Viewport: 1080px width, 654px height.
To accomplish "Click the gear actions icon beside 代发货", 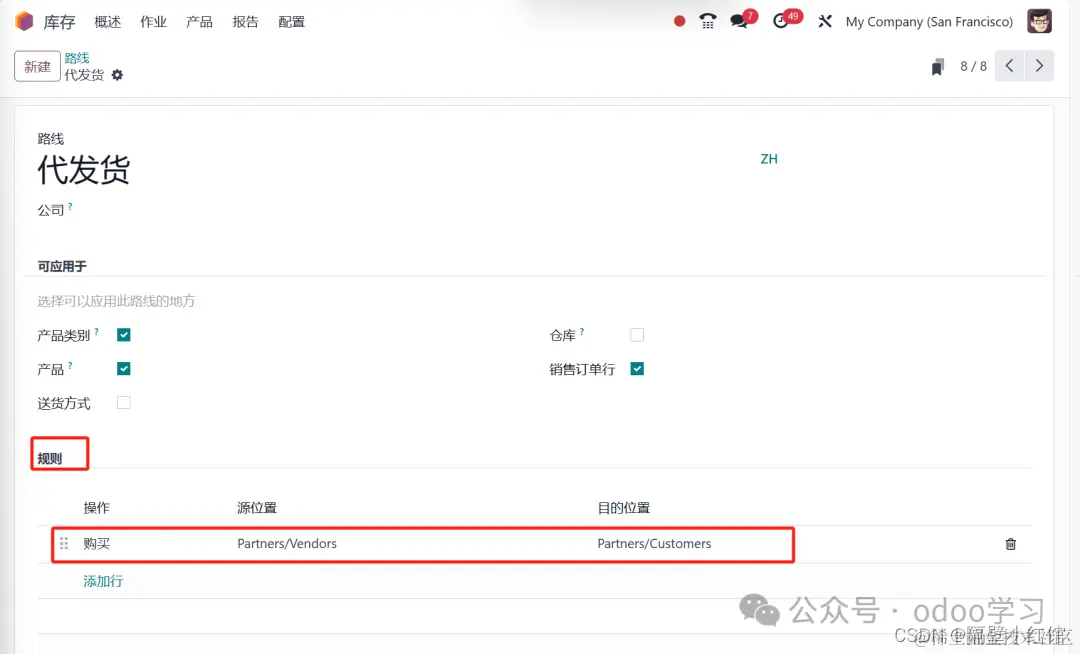I will 117,74.
